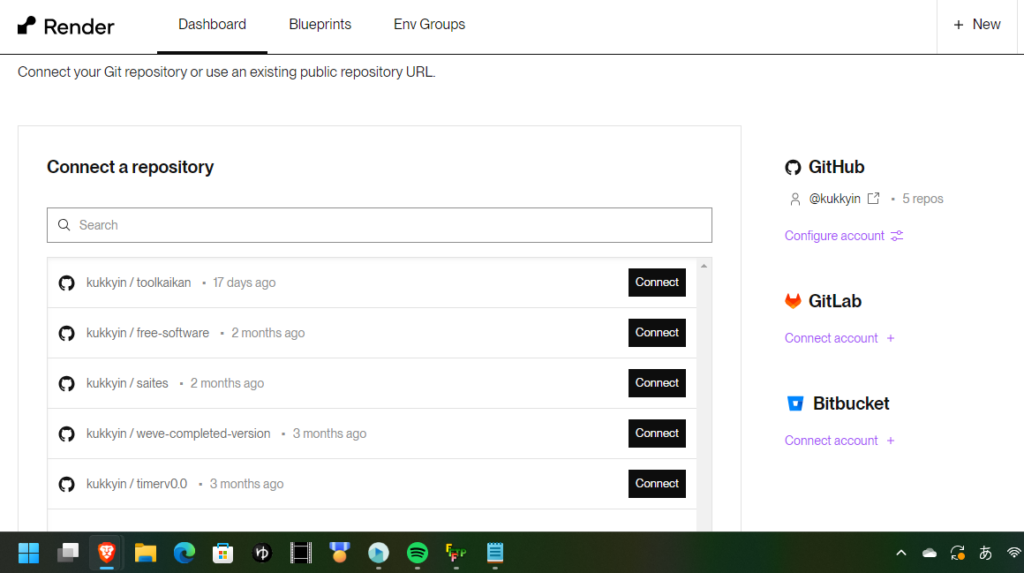The height and width of the screenshot is (573, 1024).
Task: Open the Windows Start menu
Action: pos(29,553)
